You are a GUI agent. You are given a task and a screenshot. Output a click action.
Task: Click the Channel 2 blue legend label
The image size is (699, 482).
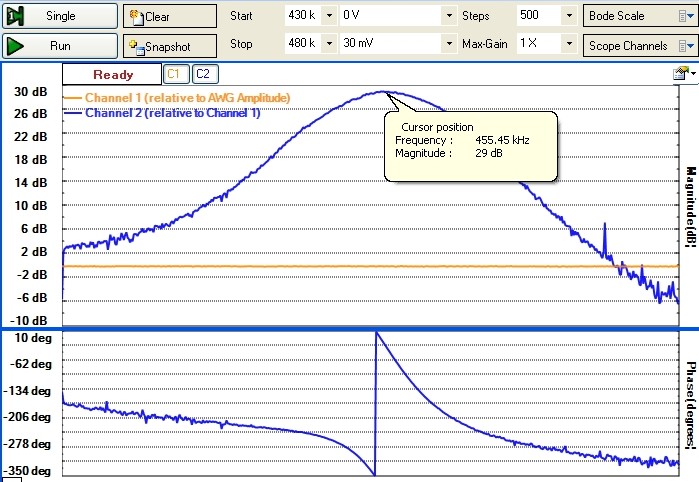[172, 113]
